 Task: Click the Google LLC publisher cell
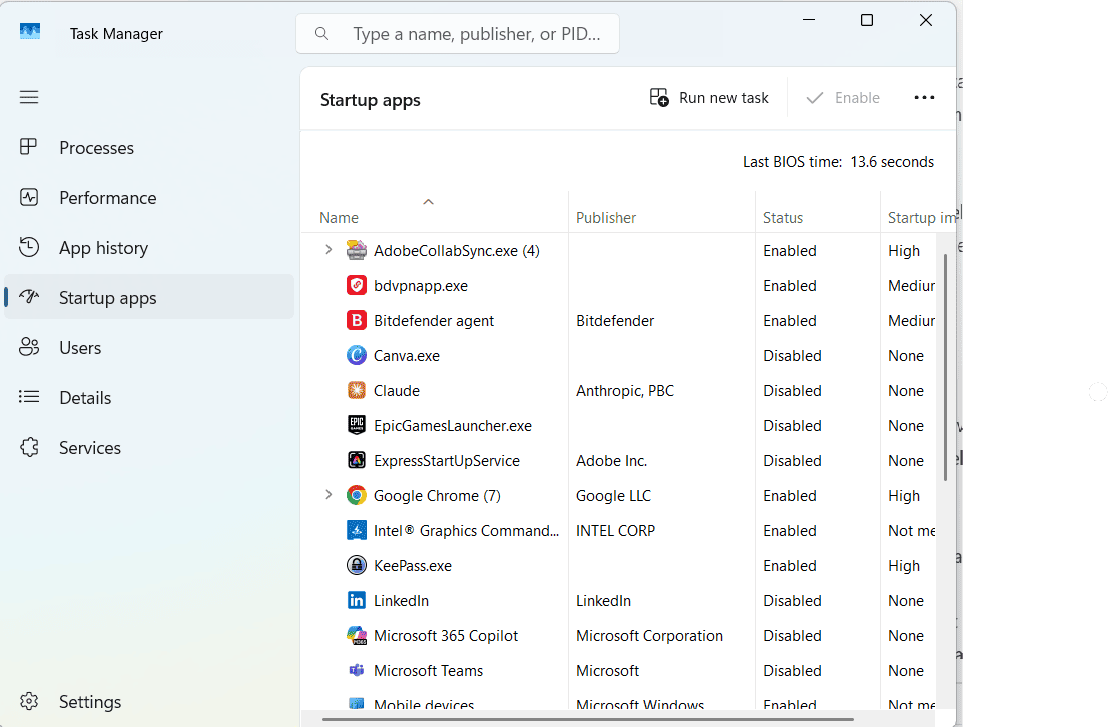613,496
